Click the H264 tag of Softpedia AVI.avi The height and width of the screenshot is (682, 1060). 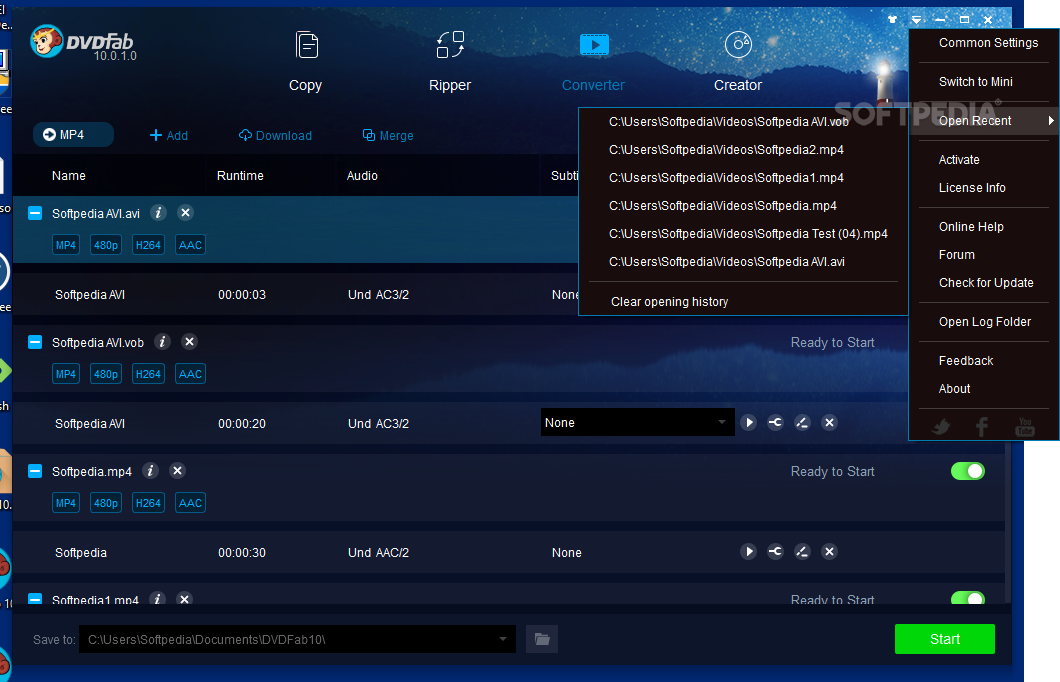[x=148, y=245]
